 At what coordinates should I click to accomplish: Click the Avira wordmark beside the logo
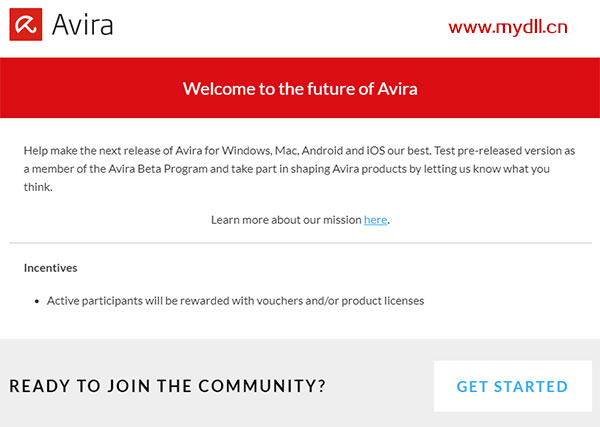[x=82, y=25]
